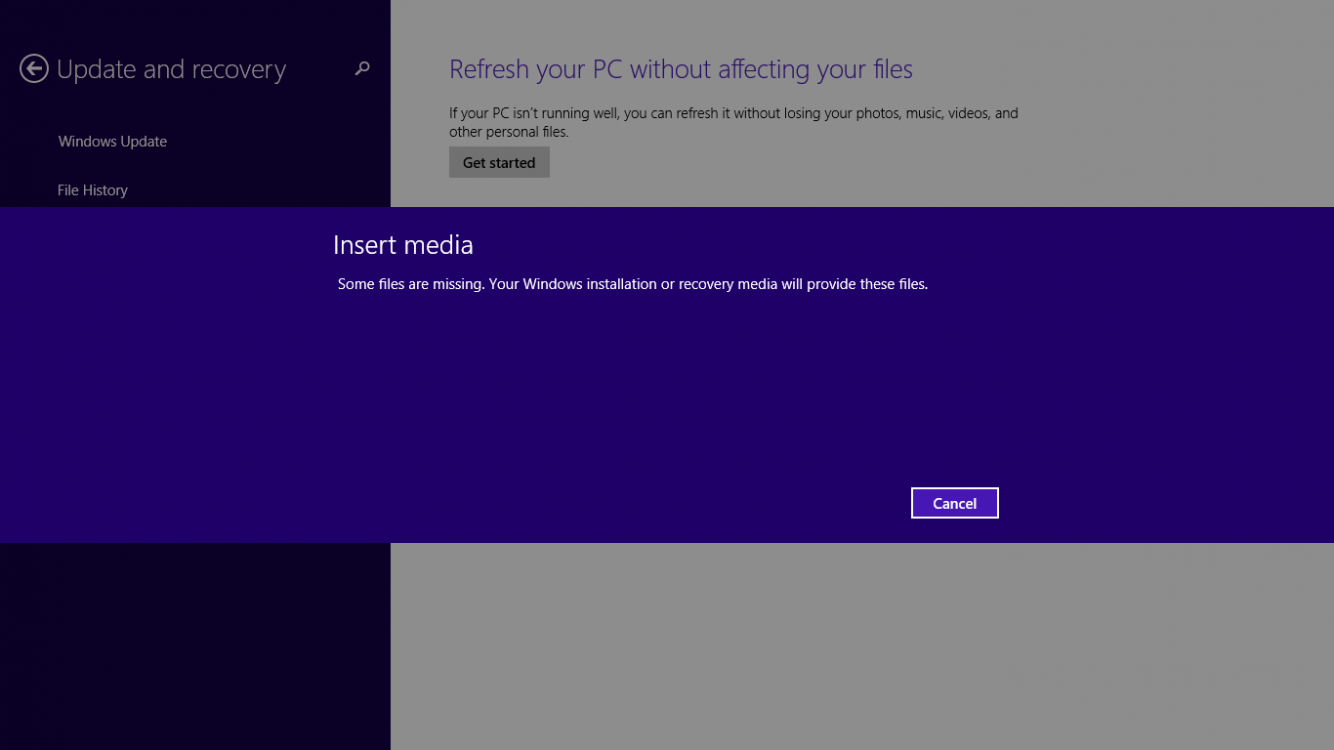Select Windows Update in the sidebar
The image size is (1334, 750).
(112, 141)
